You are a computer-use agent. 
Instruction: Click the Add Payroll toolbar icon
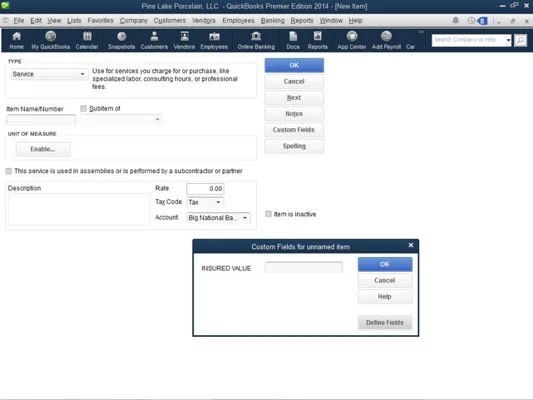tap(386, 40)
